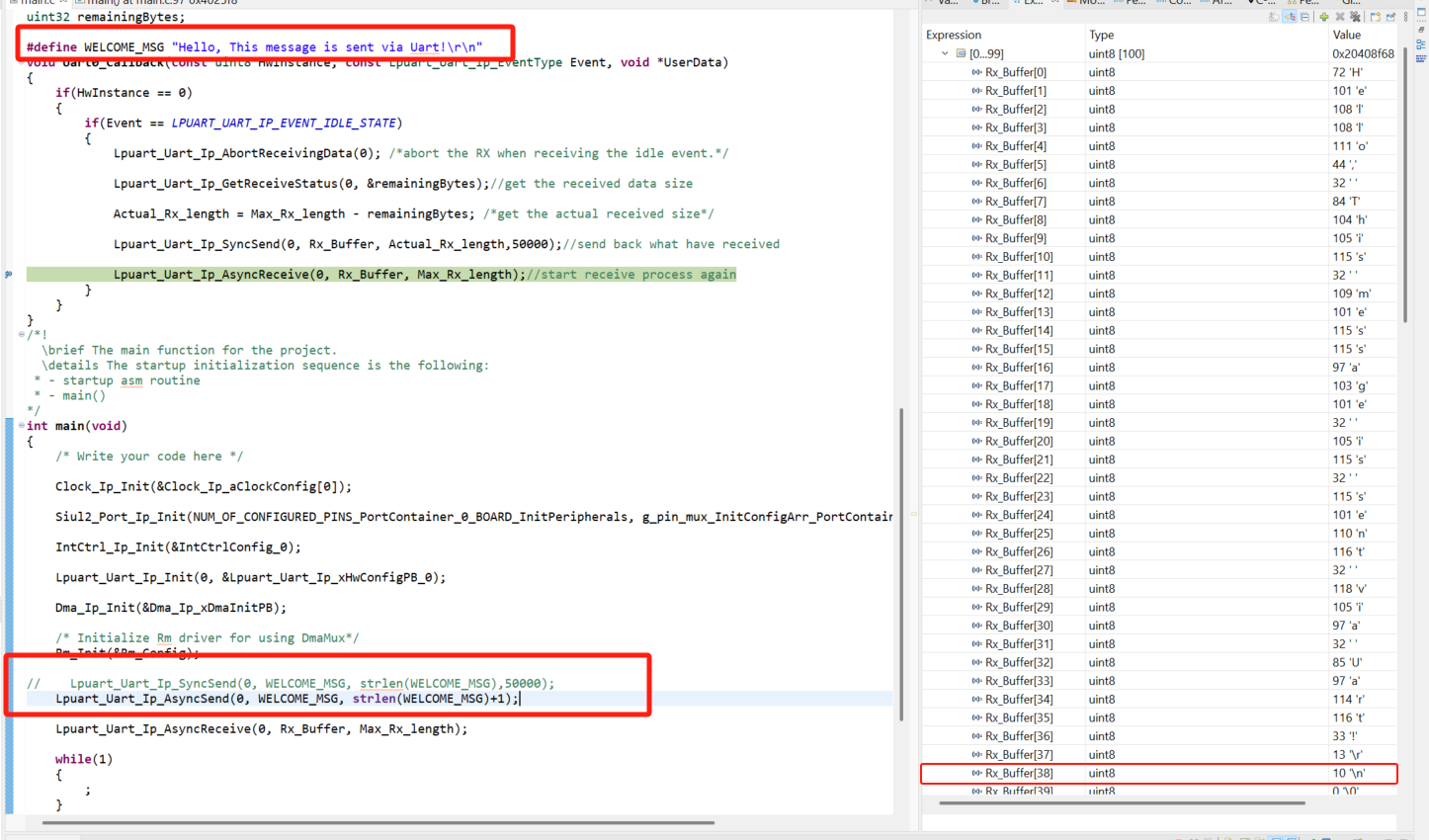Collapse the brief comment block fold marker
The image size is (1429, 840).
click(x=22, y=335)
